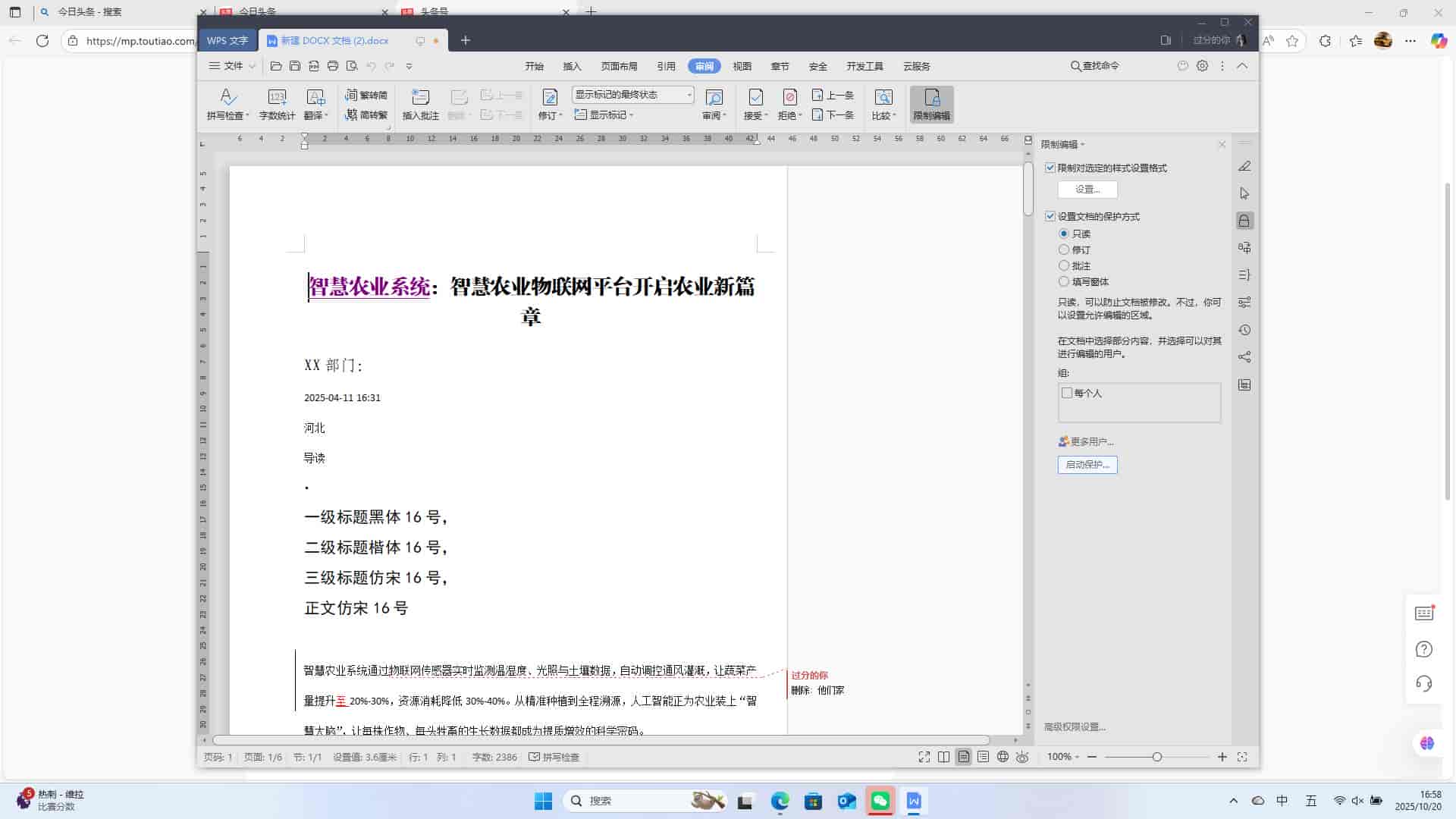1456x819 pixels.
Task: Go to previous change (上一条)
Action: (833, 95)
